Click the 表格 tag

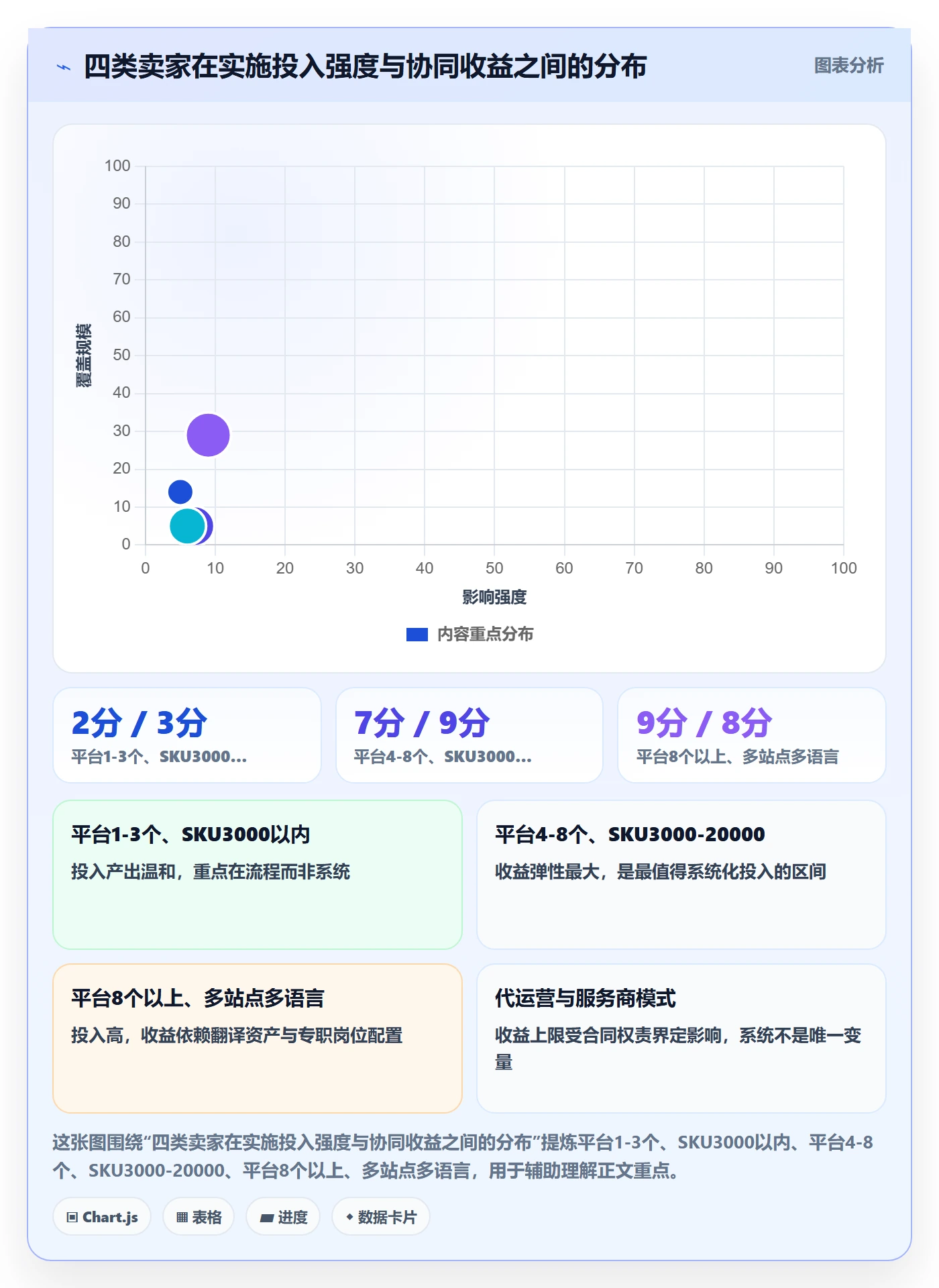[x=199, y=1217]
